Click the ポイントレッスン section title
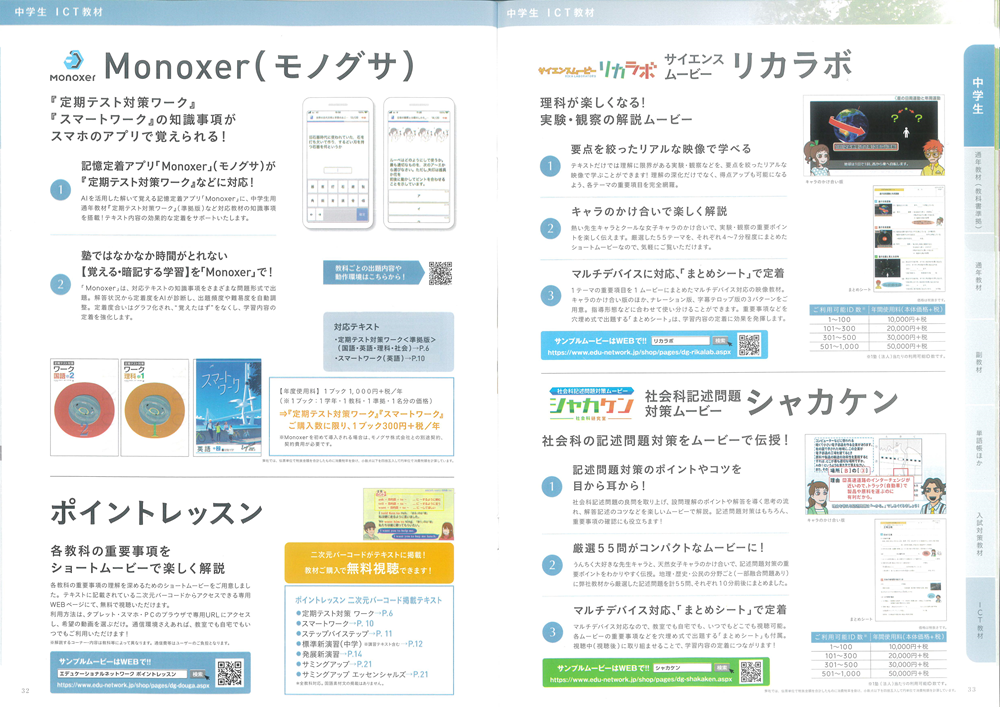The image size is (1000, 707). point(157,513)
